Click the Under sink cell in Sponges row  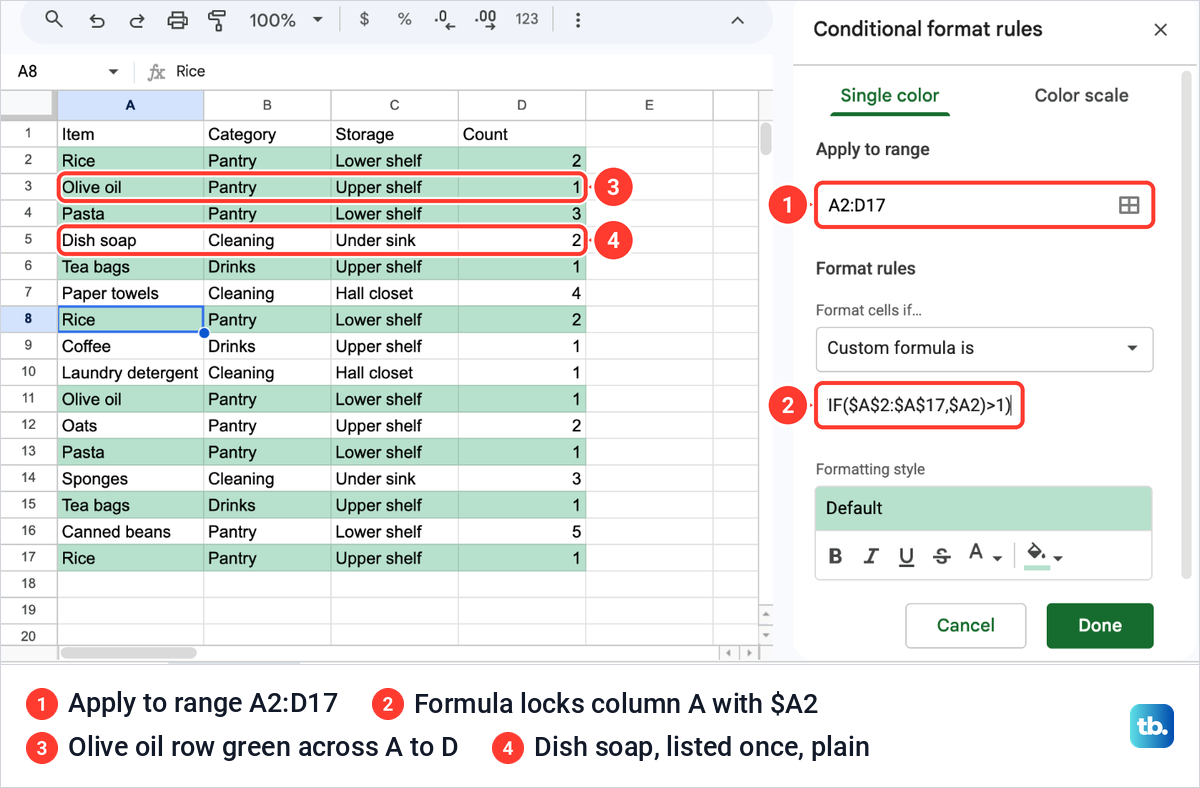(x=394, y=479)
